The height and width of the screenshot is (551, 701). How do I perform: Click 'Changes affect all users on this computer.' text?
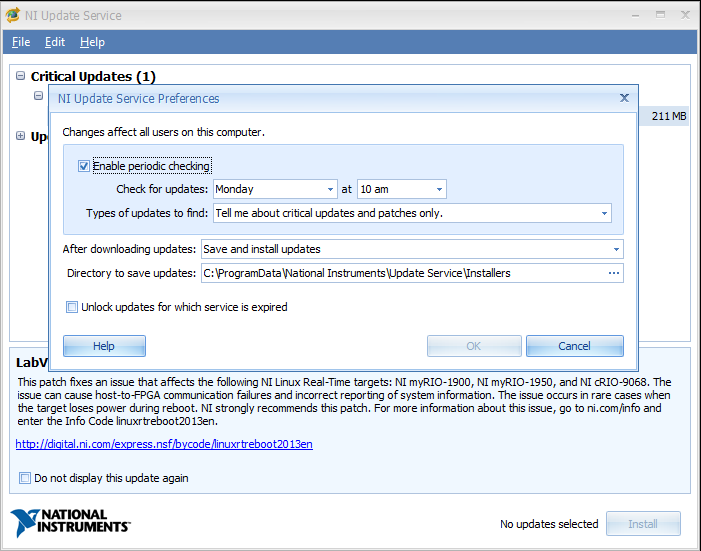tap(164, 132)
